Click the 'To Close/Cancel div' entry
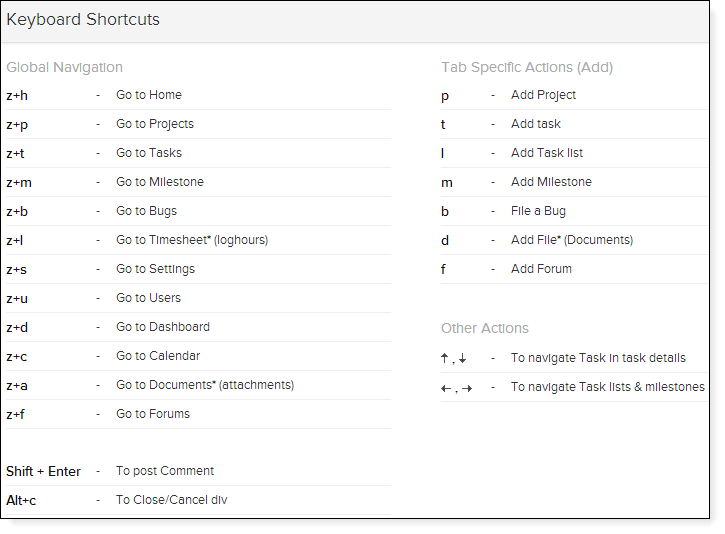The height and width of the screenshot is (534, 725). [171, 500]
